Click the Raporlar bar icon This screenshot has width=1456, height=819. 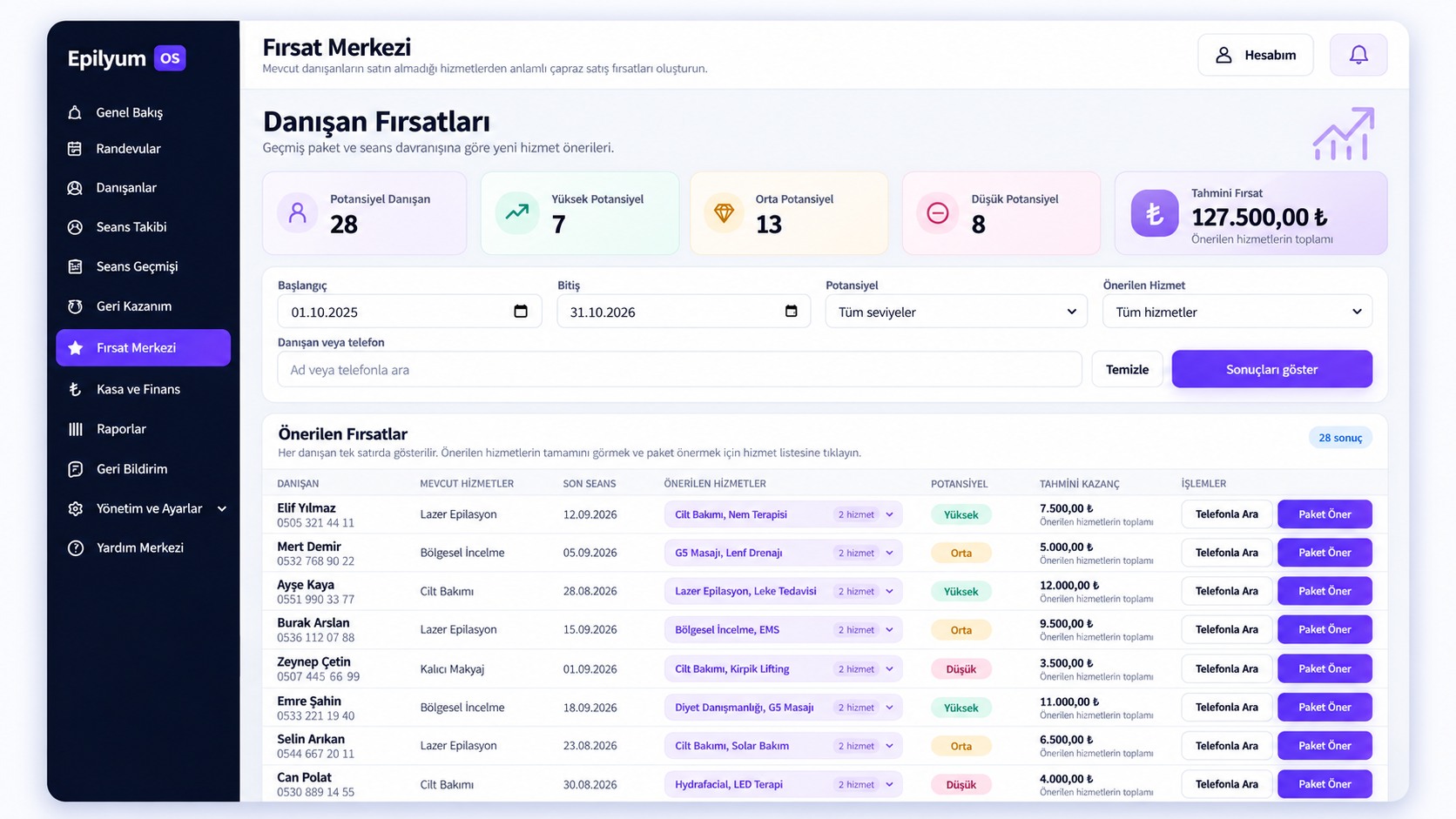tap(75, 429)
